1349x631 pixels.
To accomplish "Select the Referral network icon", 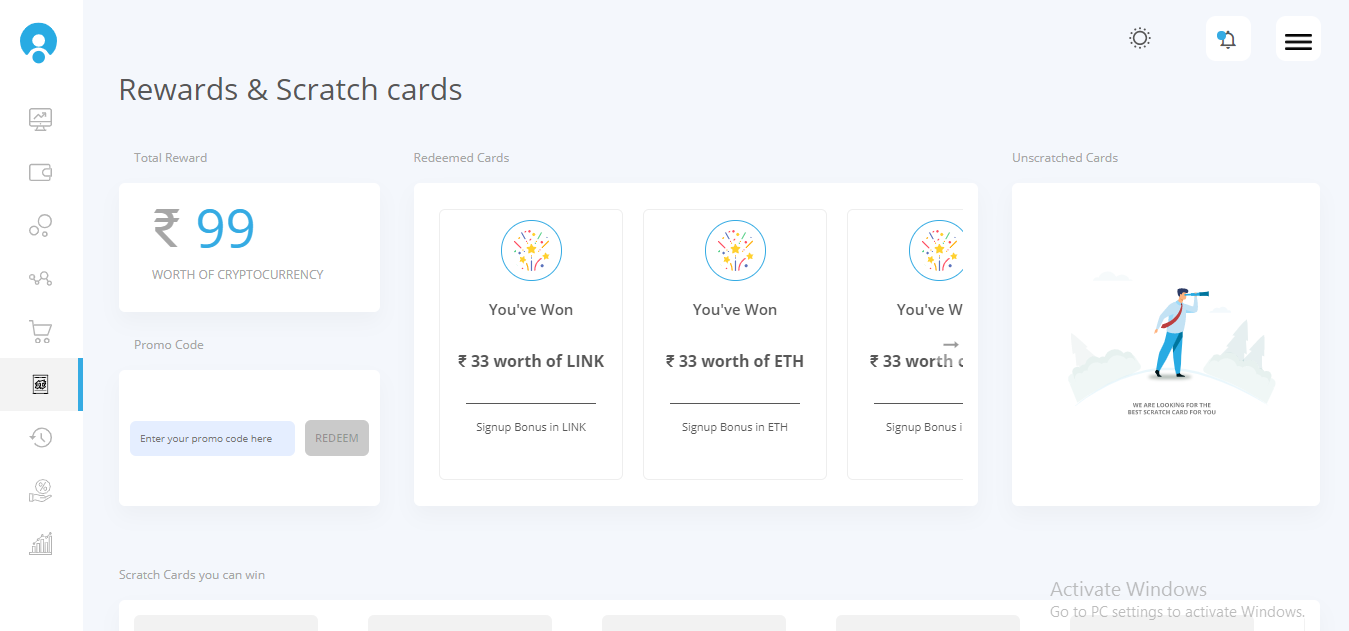I will click(x=40, y=278).
